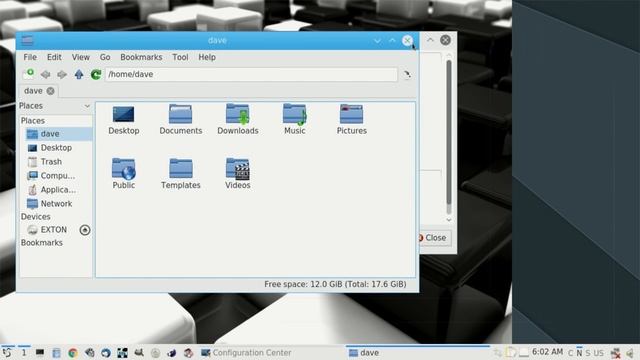The height and width of the screenshot is (360, 640).
Task: Click the free space status text
Action: click(335, 284)
